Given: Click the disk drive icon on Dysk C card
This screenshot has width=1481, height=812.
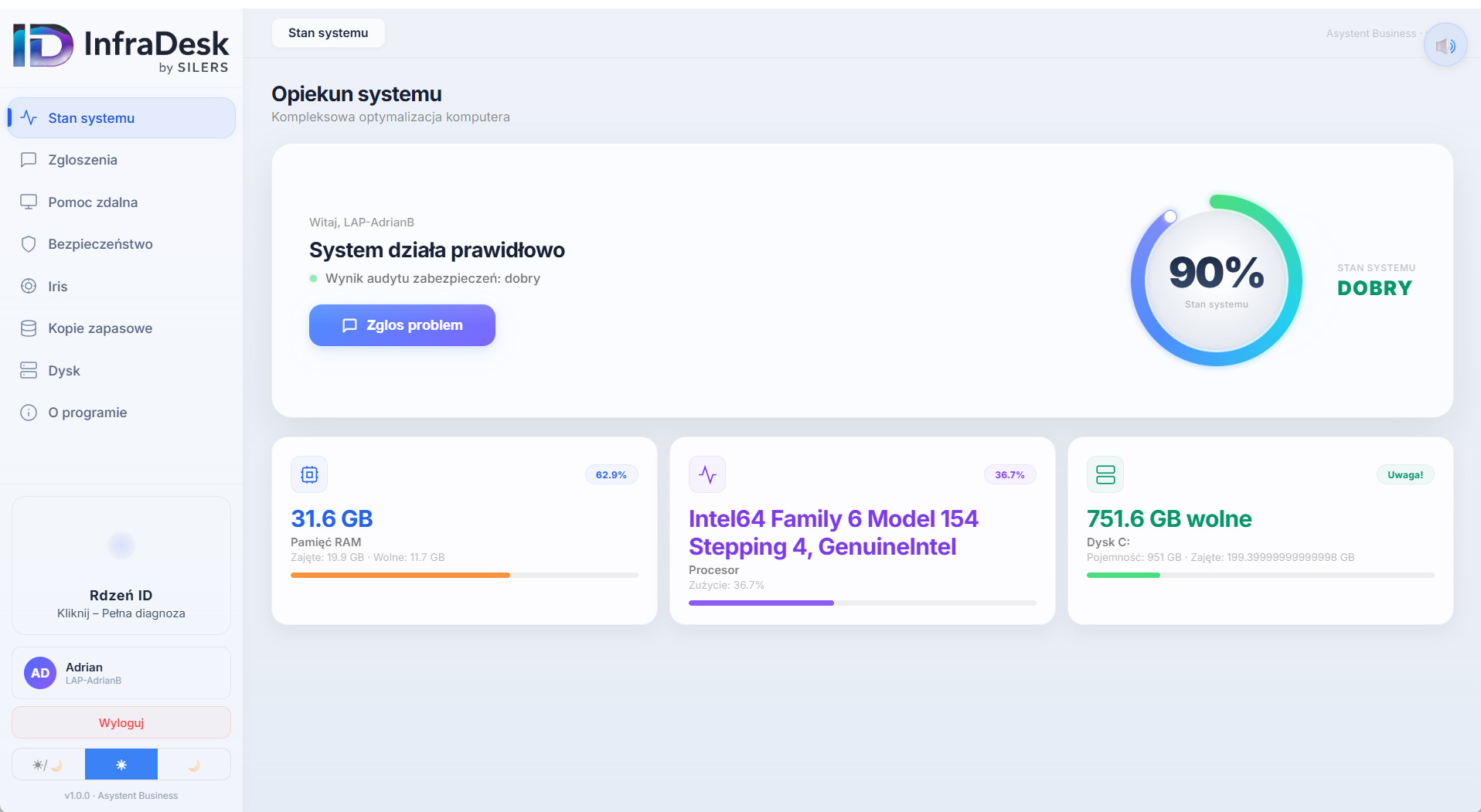Looking at the screenshot, I should (1105, 474).
